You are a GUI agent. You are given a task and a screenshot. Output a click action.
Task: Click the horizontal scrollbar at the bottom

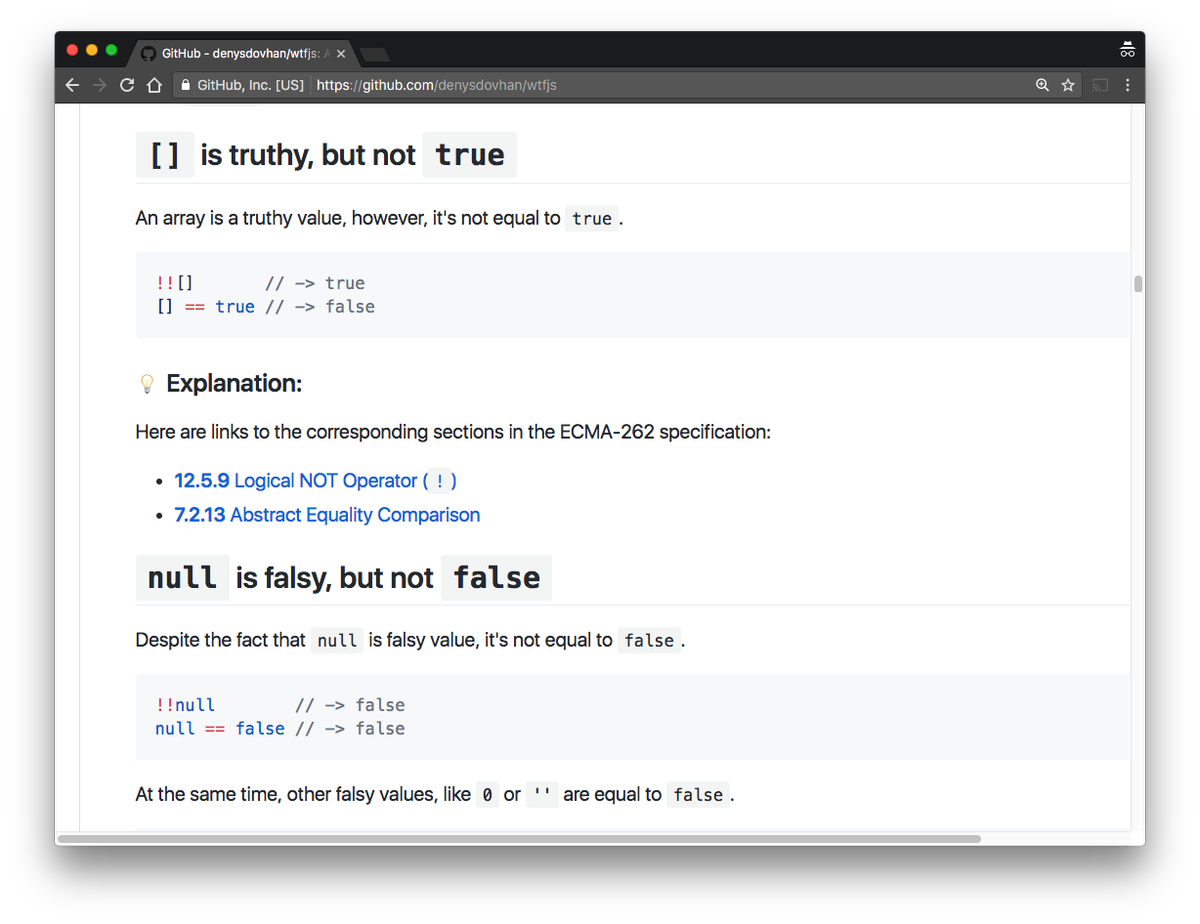coord(519,838)
